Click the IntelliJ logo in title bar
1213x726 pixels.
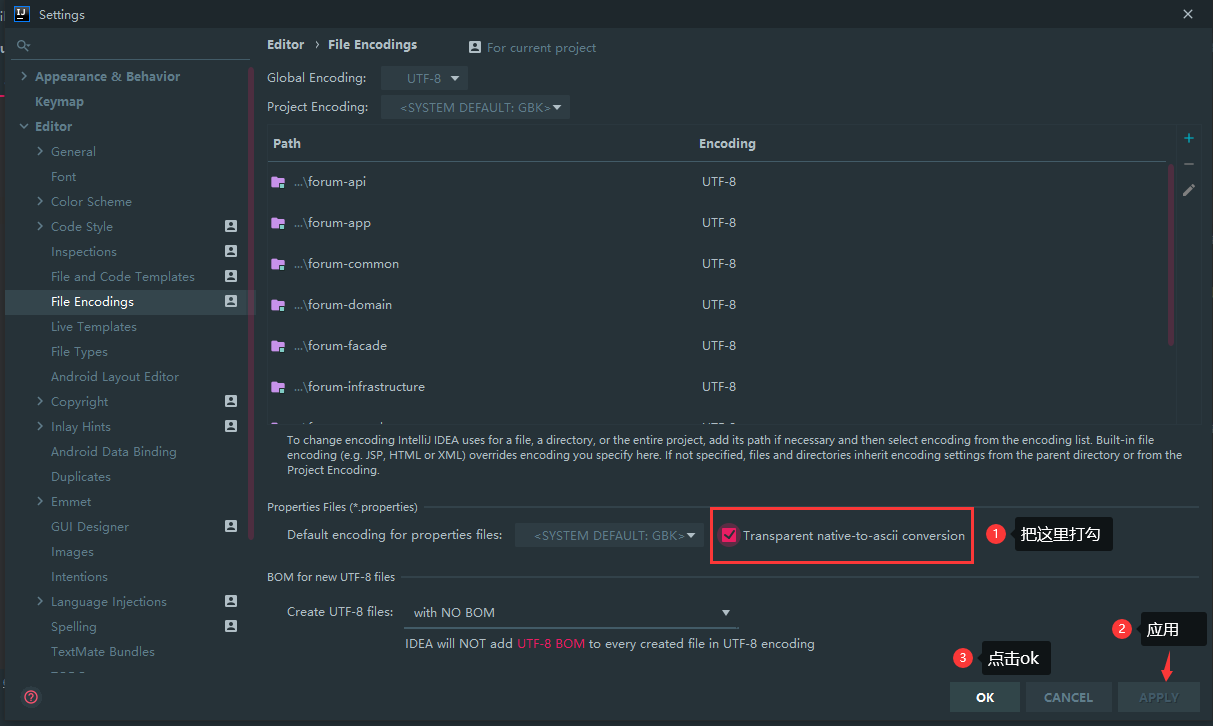[21, 14]
